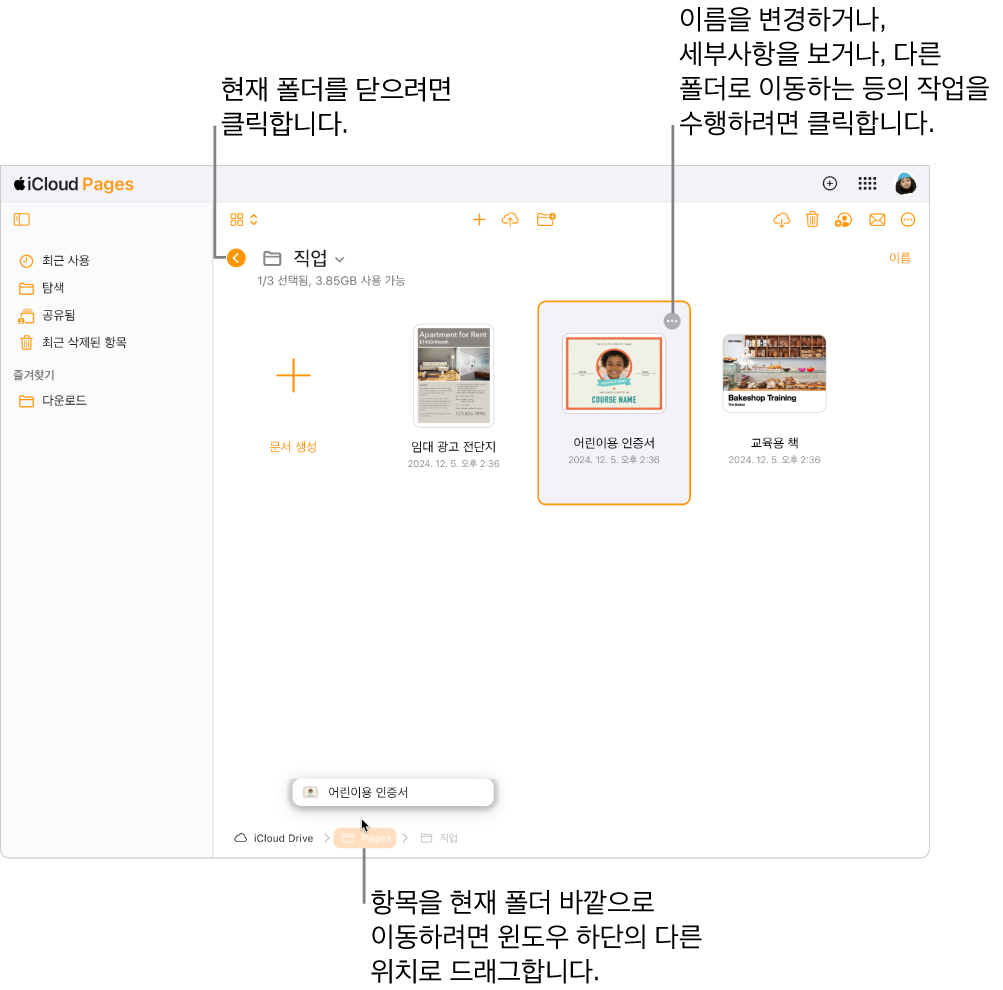Change sorting via 이름 link
1003x990 pixels.
pos(899,258)
